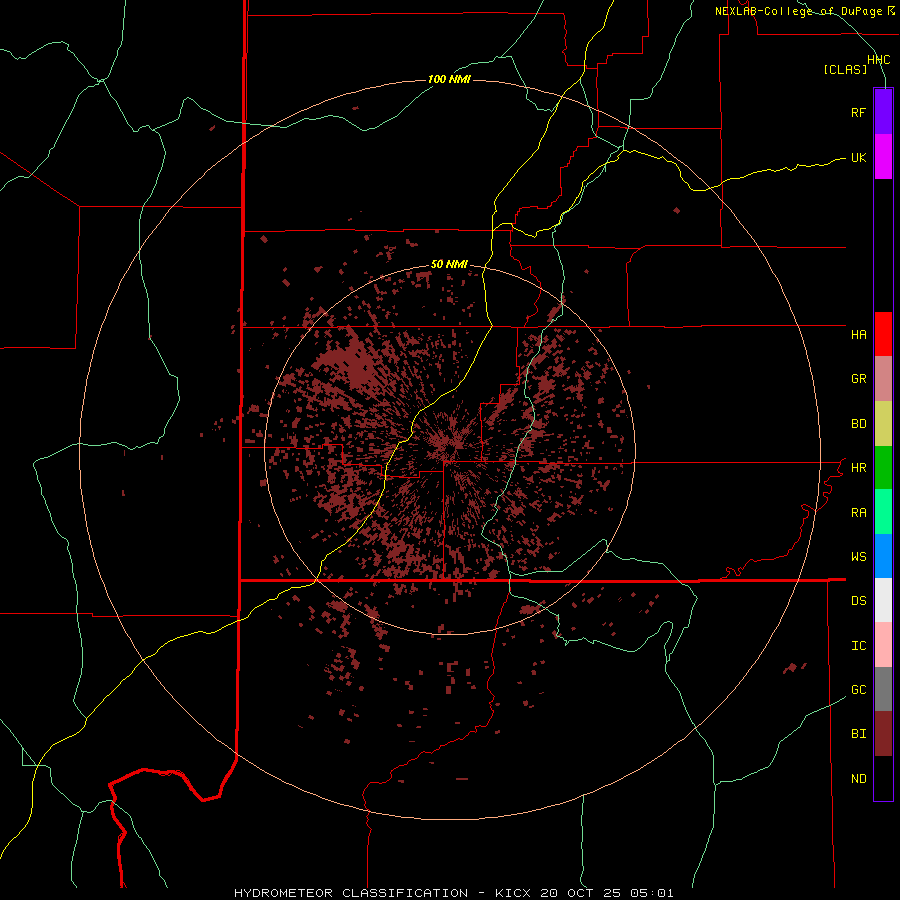Click the HHC product code label

[878, 60]
